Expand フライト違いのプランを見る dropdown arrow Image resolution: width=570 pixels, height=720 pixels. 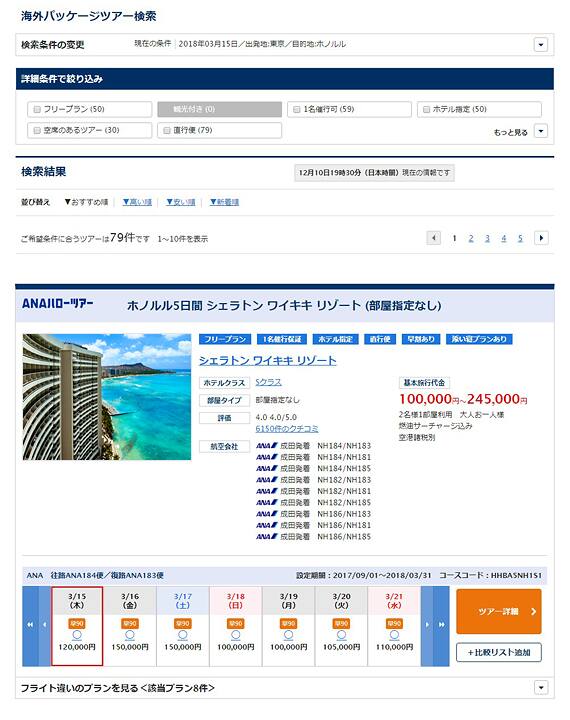(541, 688)
